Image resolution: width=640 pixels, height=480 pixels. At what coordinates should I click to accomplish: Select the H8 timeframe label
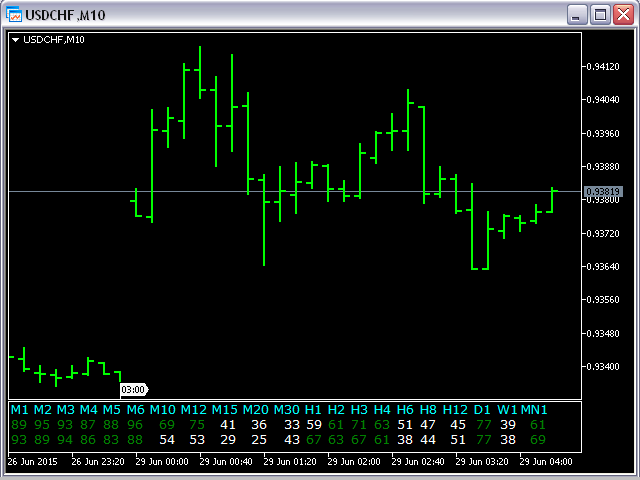click(x=428, y=409)
